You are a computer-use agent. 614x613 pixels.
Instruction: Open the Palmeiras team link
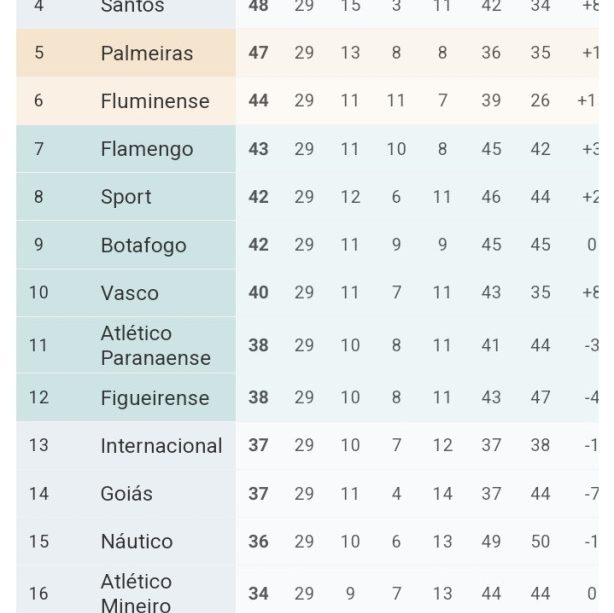146,53
